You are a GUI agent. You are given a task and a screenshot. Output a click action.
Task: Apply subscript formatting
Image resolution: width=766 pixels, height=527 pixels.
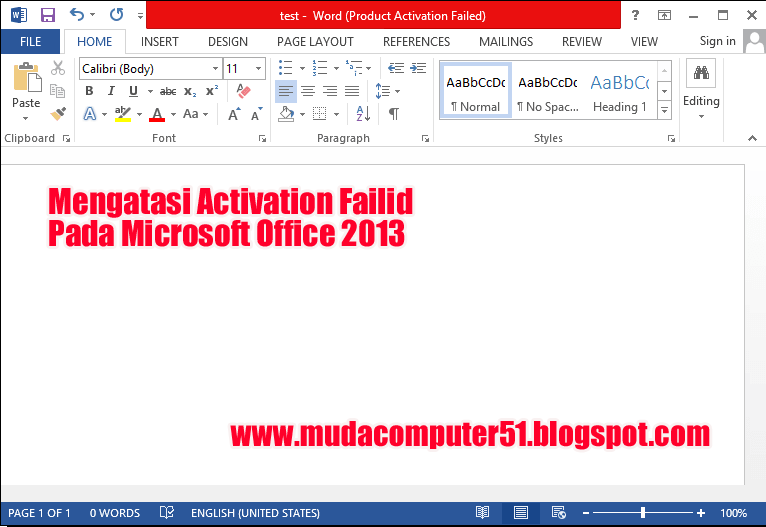click(x=190, y=91)
